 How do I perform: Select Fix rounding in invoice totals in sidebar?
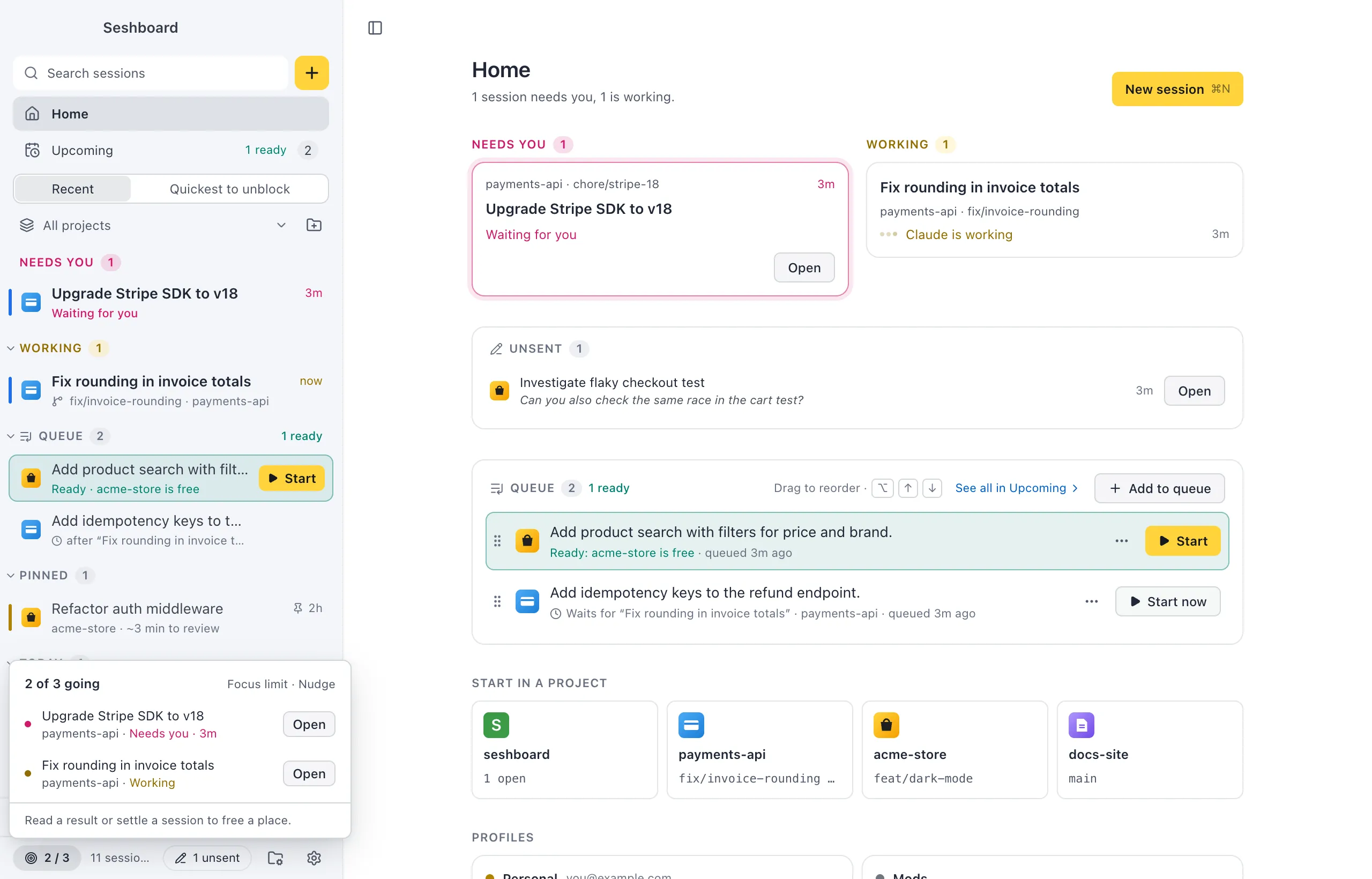(170, 390)
